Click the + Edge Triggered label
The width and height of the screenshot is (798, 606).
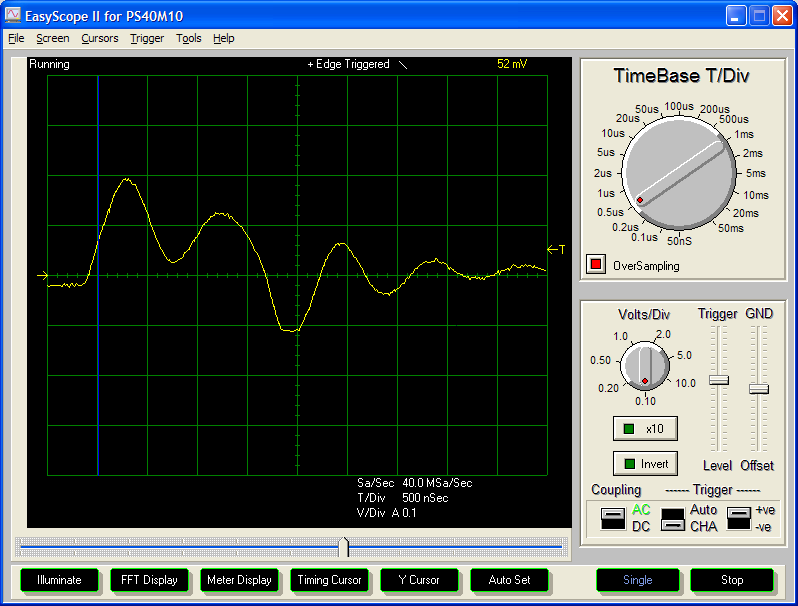point(348,64)
